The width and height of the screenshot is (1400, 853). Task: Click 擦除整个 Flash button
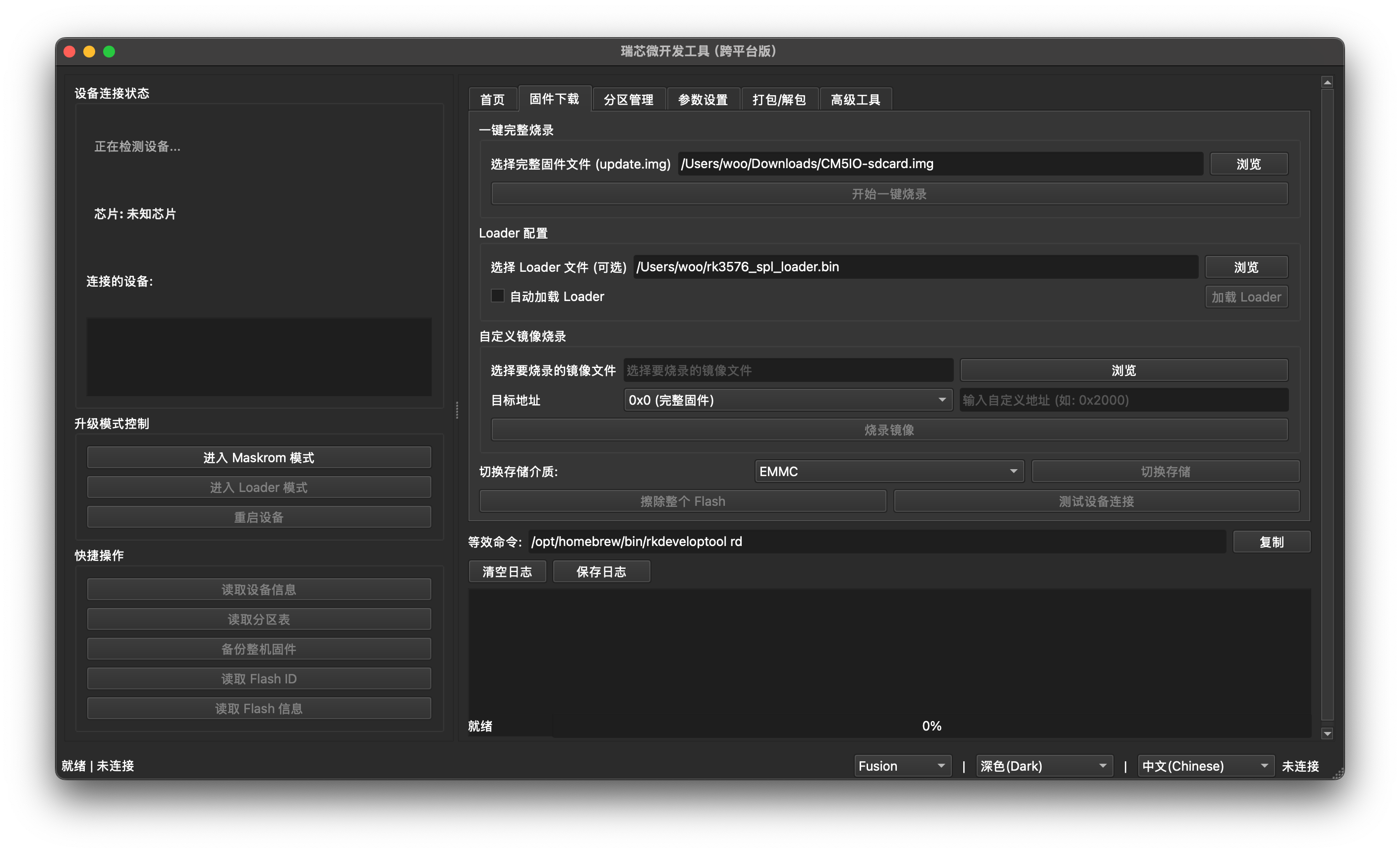click(682, 501)
